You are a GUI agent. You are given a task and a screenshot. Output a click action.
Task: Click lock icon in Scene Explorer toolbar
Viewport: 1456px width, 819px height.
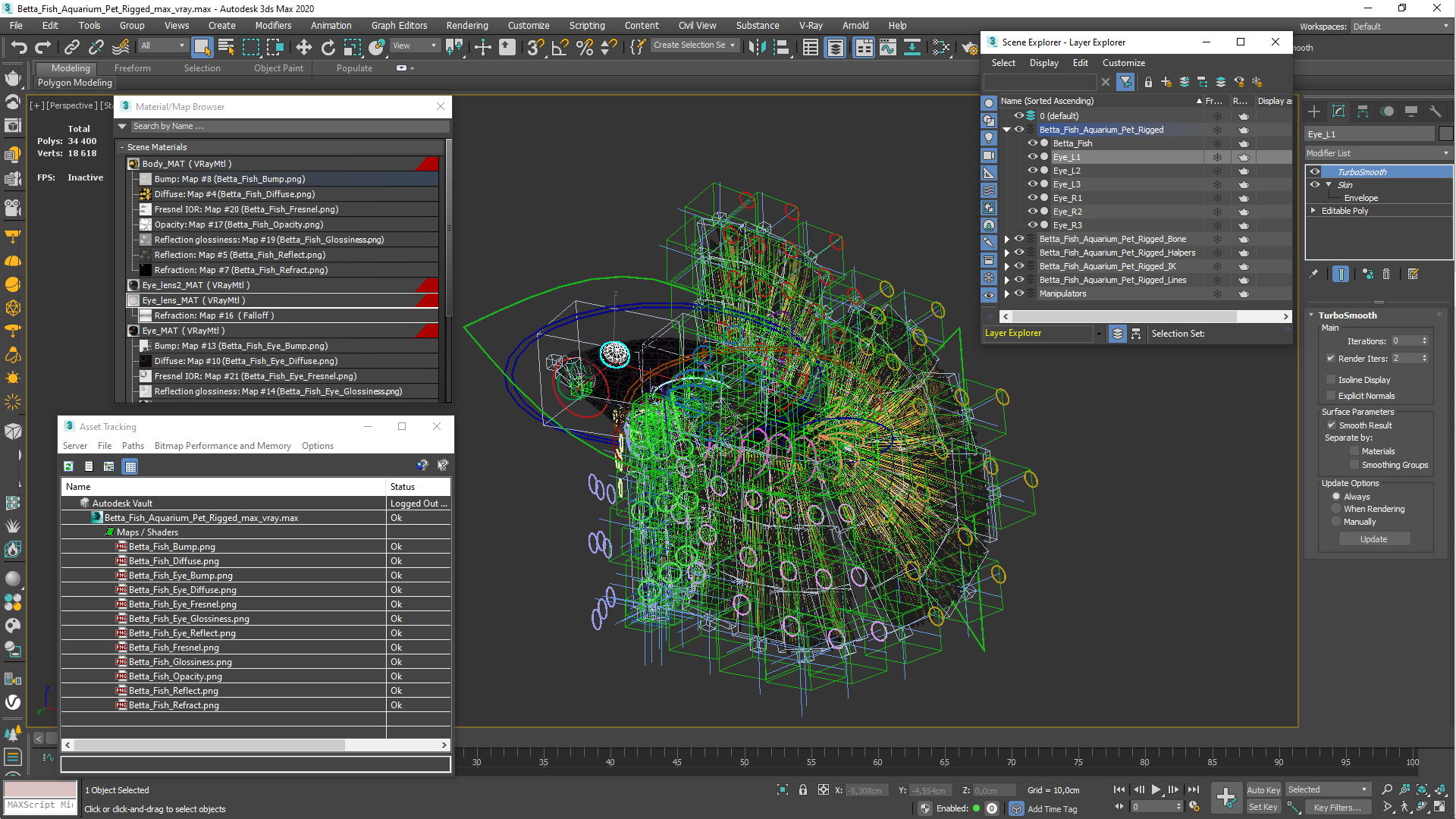pos(1148,82)
